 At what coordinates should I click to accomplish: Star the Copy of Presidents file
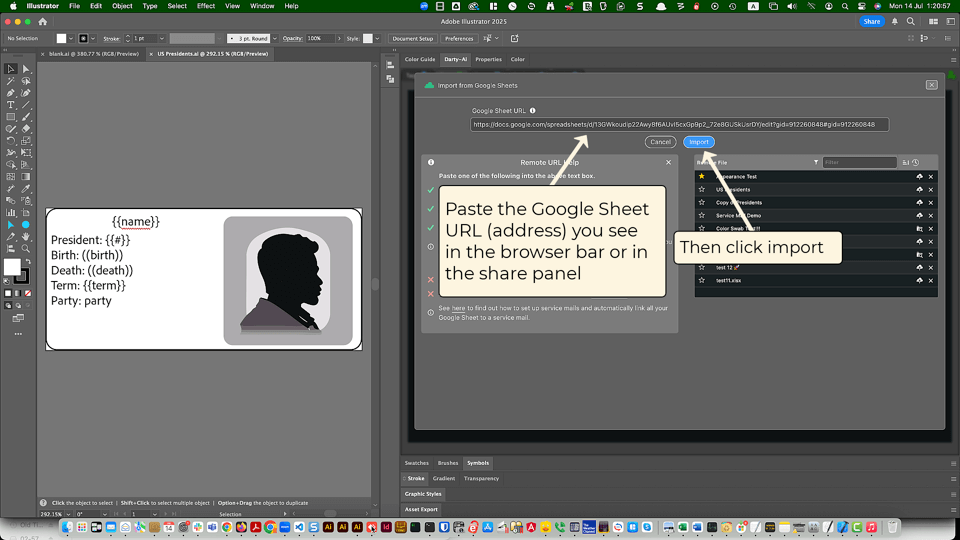tap(702, 202)
